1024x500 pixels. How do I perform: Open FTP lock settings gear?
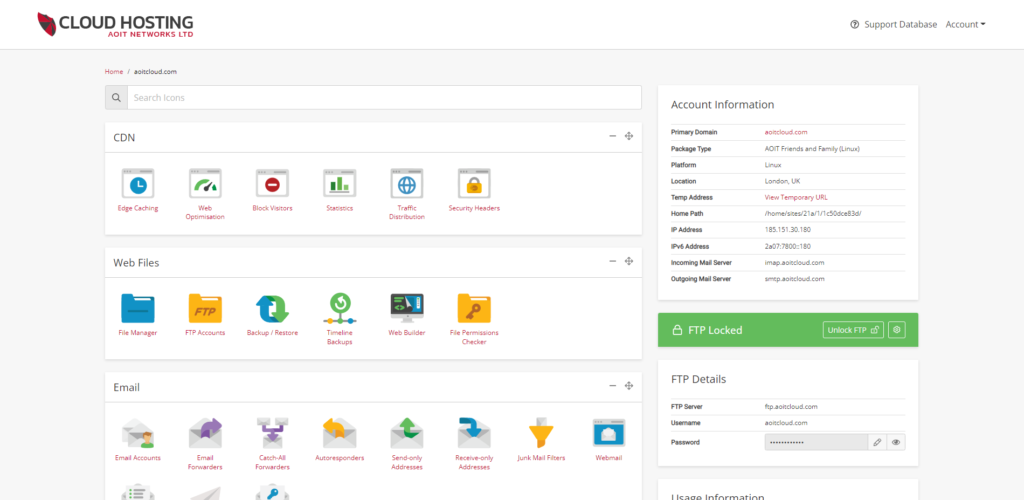point(897,330)
